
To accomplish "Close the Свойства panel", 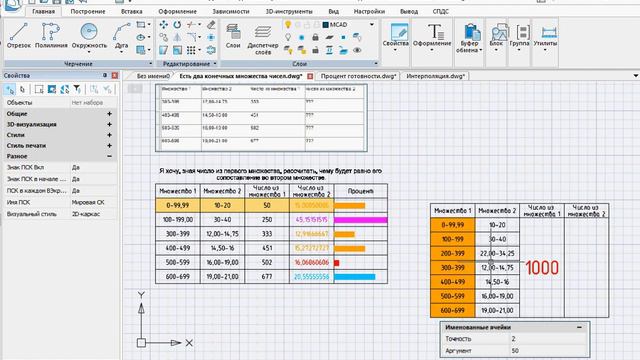I will (x=115, y=76).
